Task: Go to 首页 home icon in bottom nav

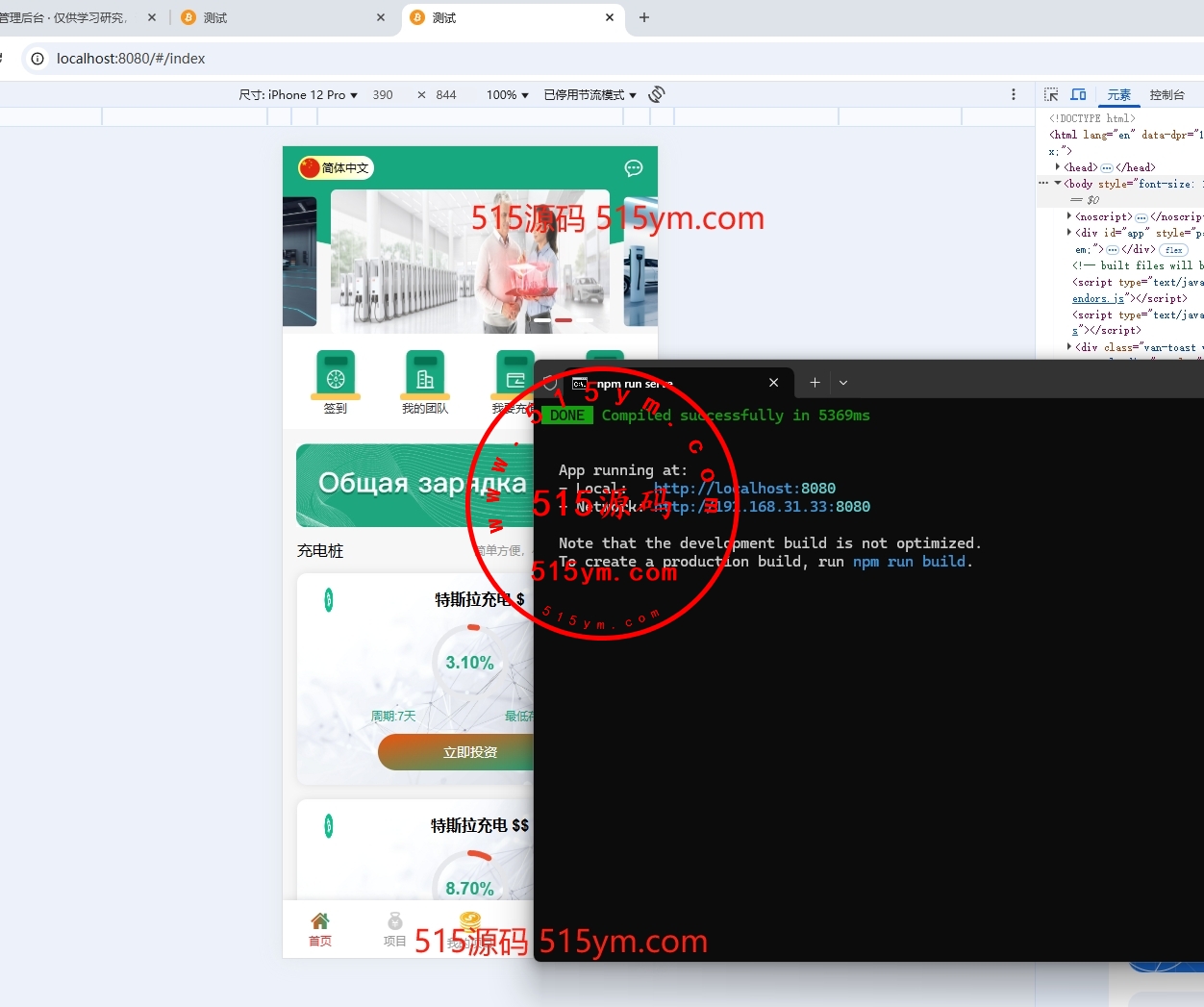Action: [x=320, y=928]
